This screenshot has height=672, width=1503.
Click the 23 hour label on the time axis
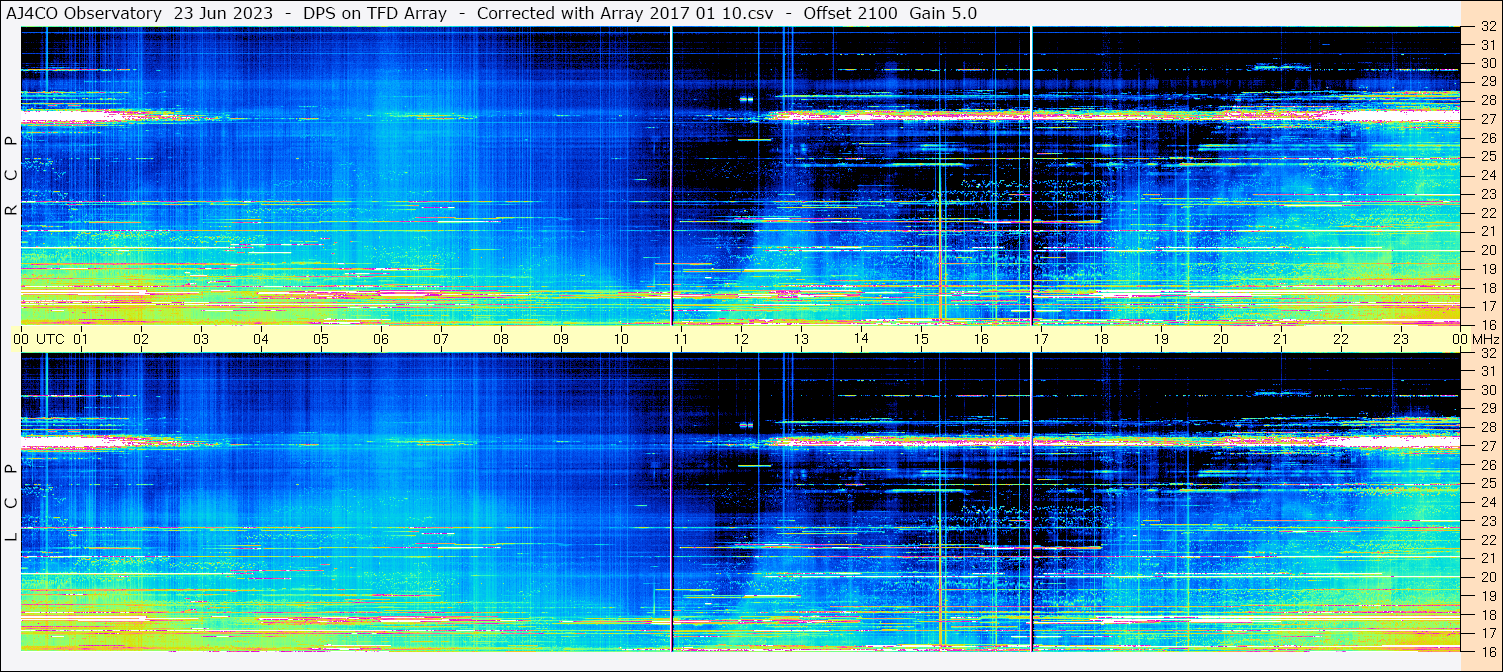[1401, 339]
